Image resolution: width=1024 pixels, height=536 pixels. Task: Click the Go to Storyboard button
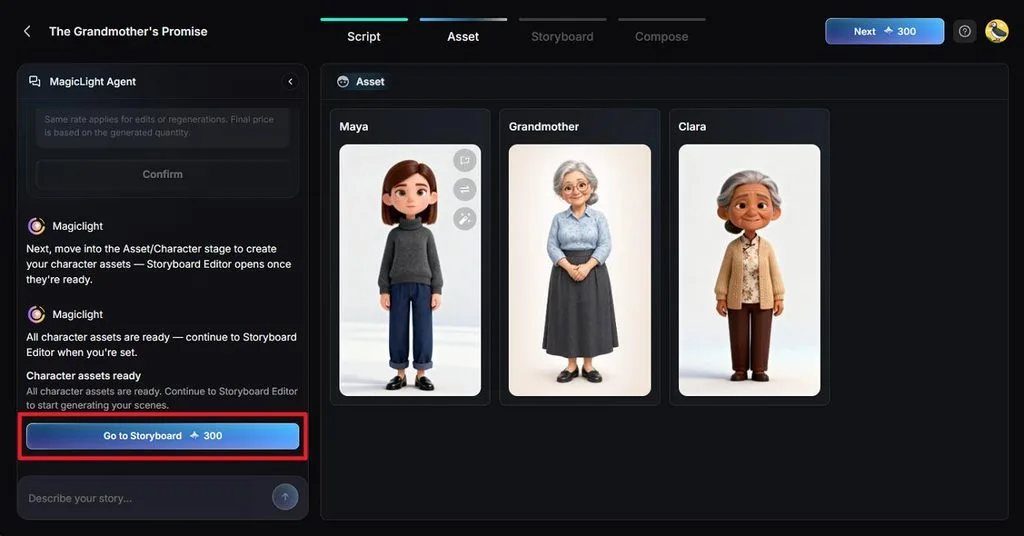pyautogui.click(x=163, y=435)
